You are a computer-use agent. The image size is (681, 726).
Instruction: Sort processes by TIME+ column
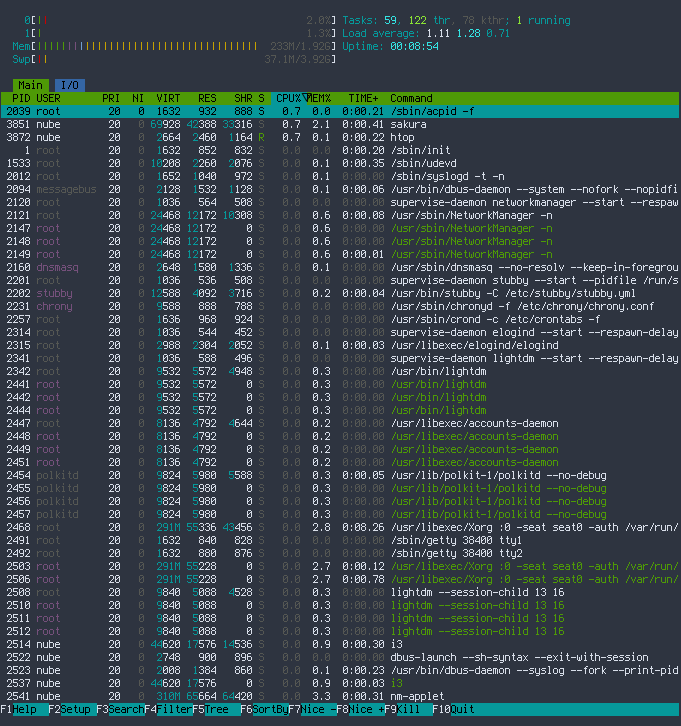pos(363,98)
